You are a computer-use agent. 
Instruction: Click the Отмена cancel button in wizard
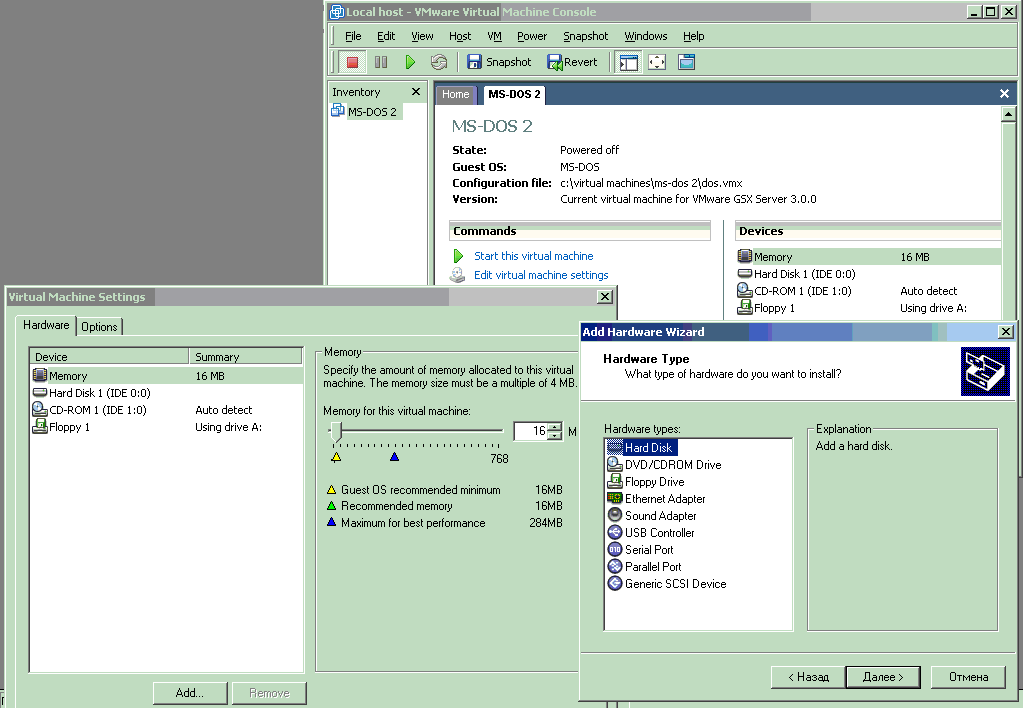coord(968,677)
